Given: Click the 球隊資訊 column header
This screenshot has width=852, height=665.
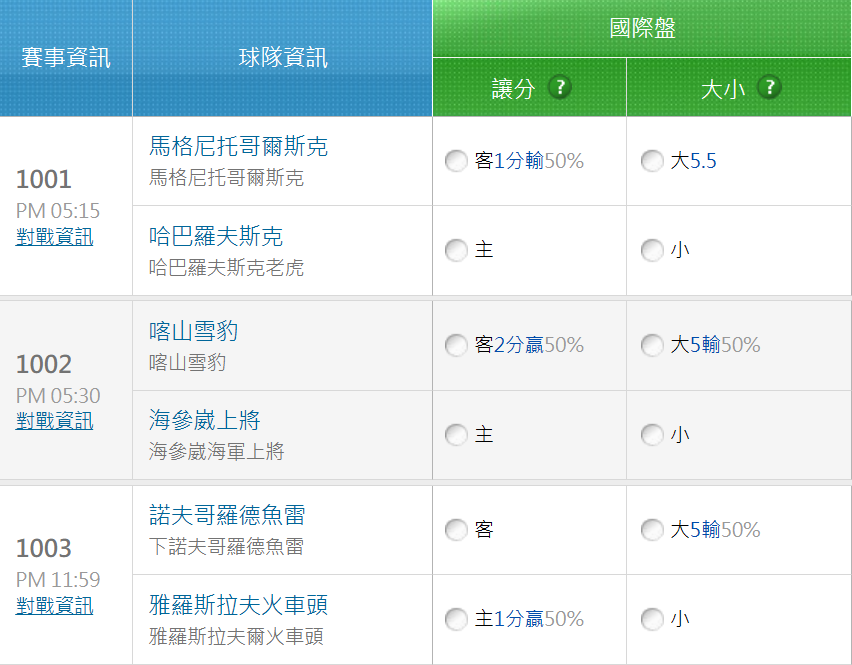Looking at the screenshot, I should click(282, 58).
